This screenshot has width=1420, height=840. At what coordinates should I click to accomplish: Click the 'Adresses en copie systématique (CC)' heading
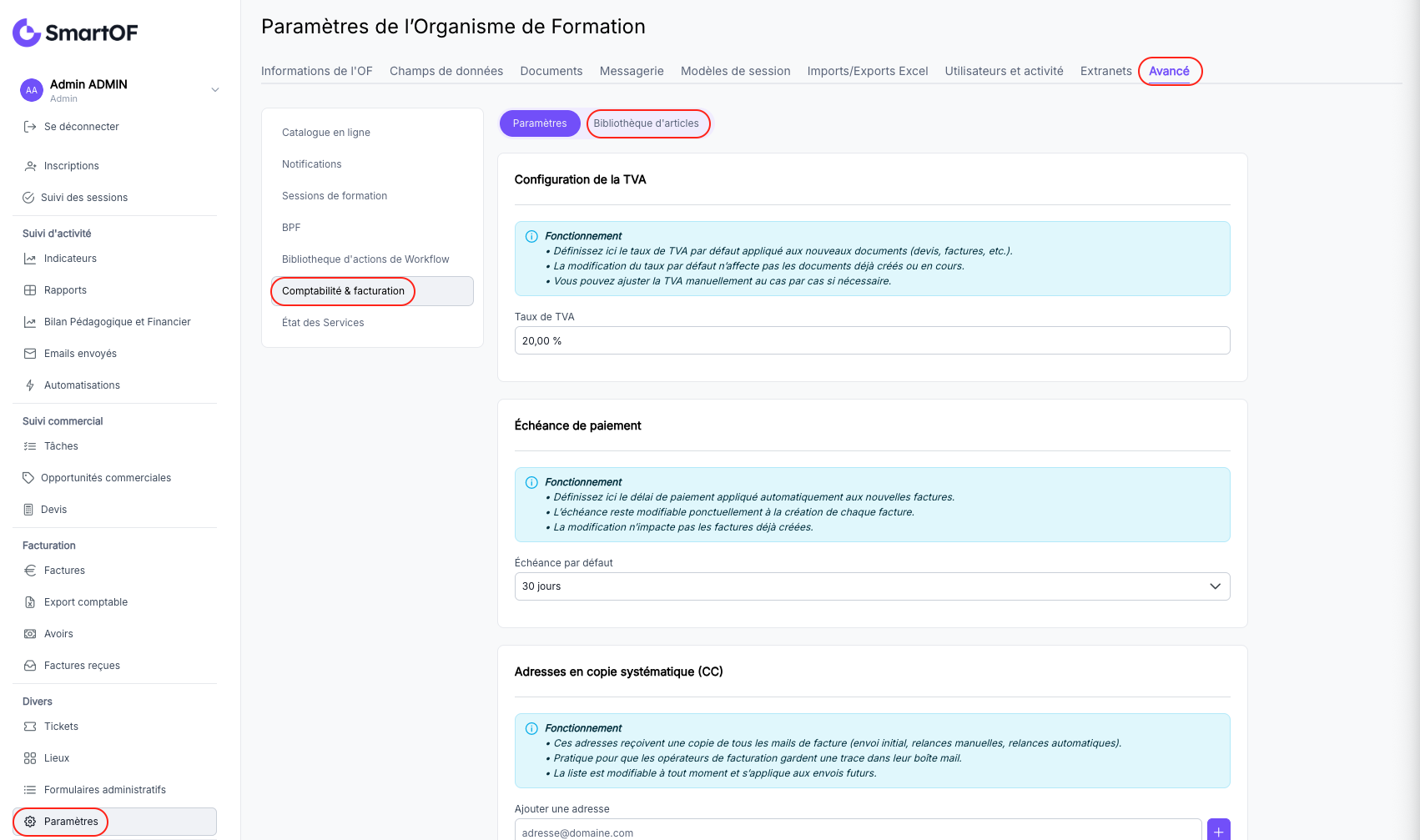618,671
